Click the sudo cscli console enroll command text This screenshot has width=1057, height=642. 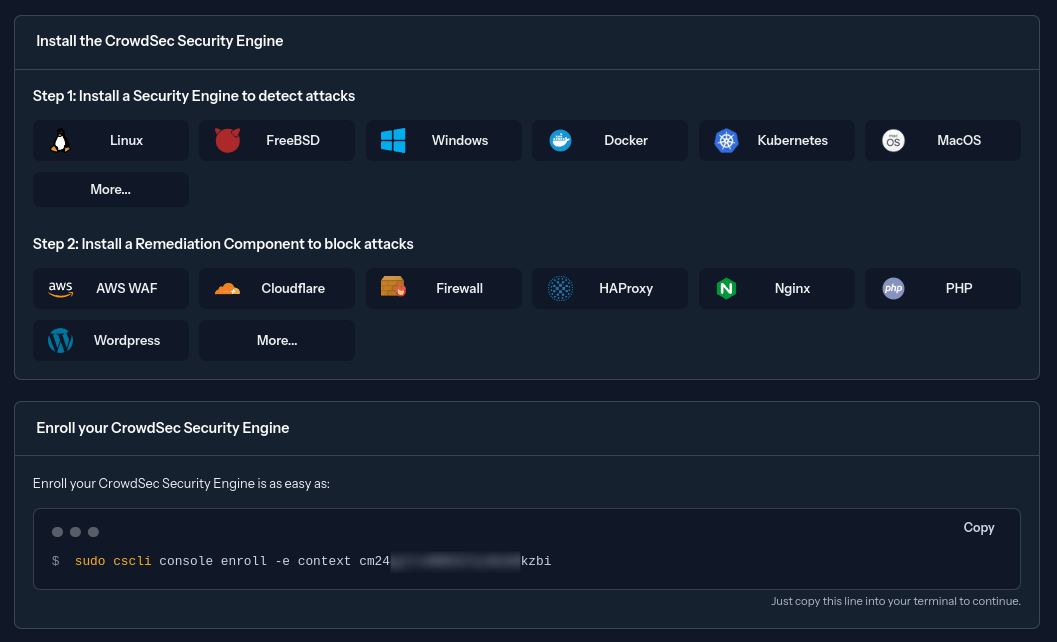tap(313, 561)
